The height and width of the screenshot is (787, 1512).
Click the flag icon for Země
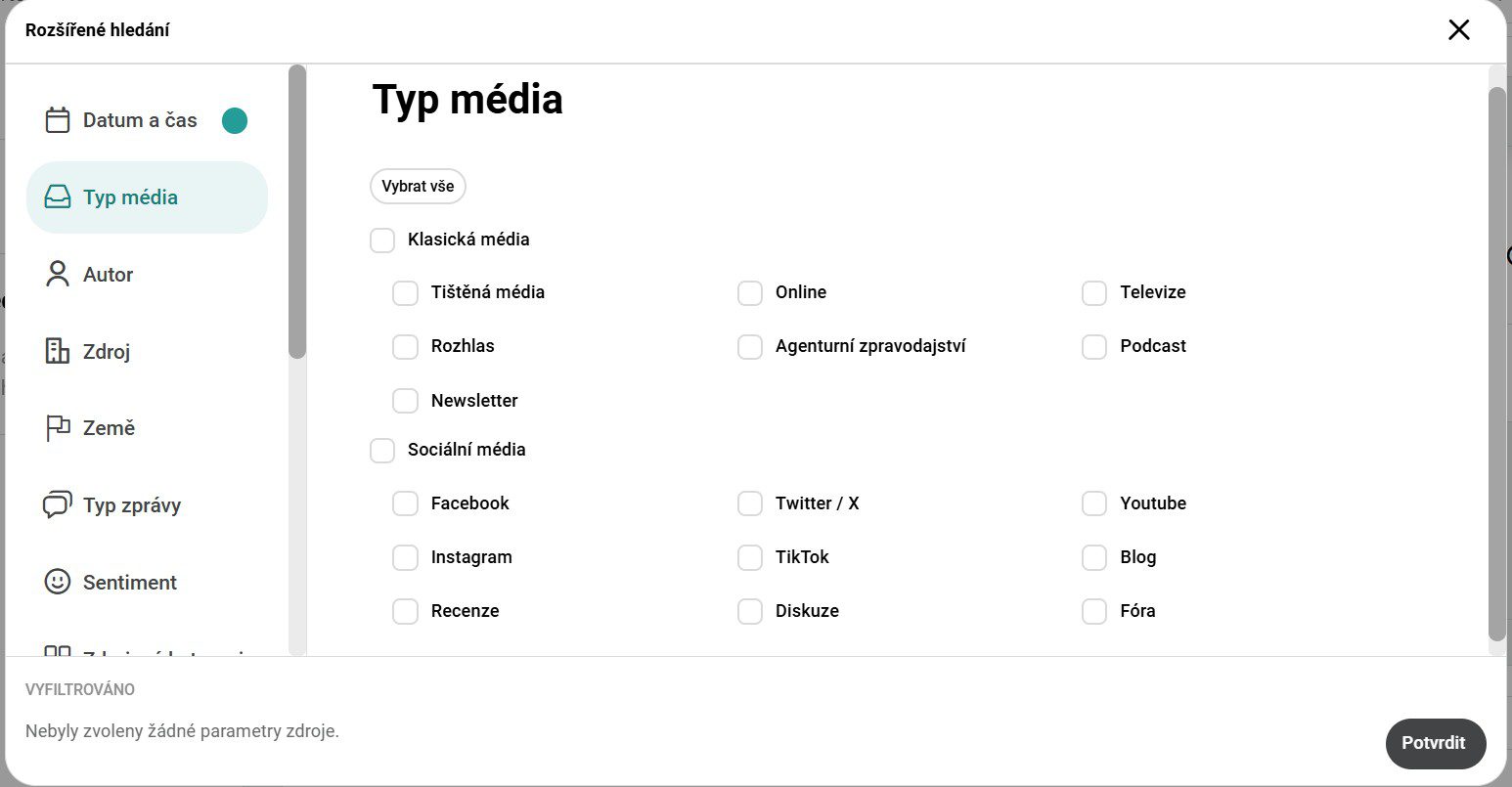[58, 428]
